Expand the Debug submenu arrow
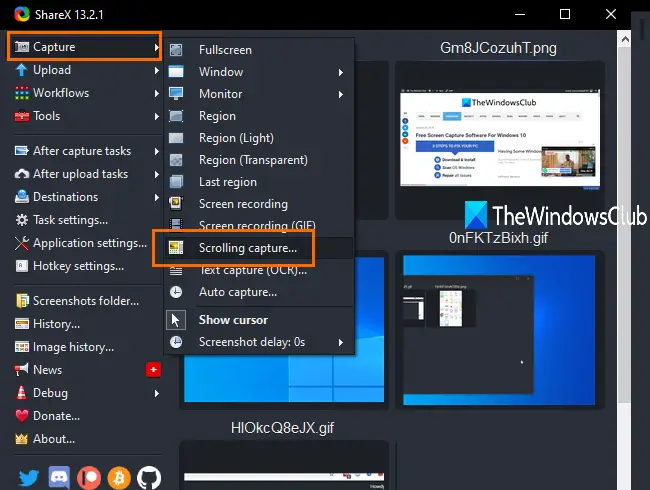 click(x=156, y=393)
